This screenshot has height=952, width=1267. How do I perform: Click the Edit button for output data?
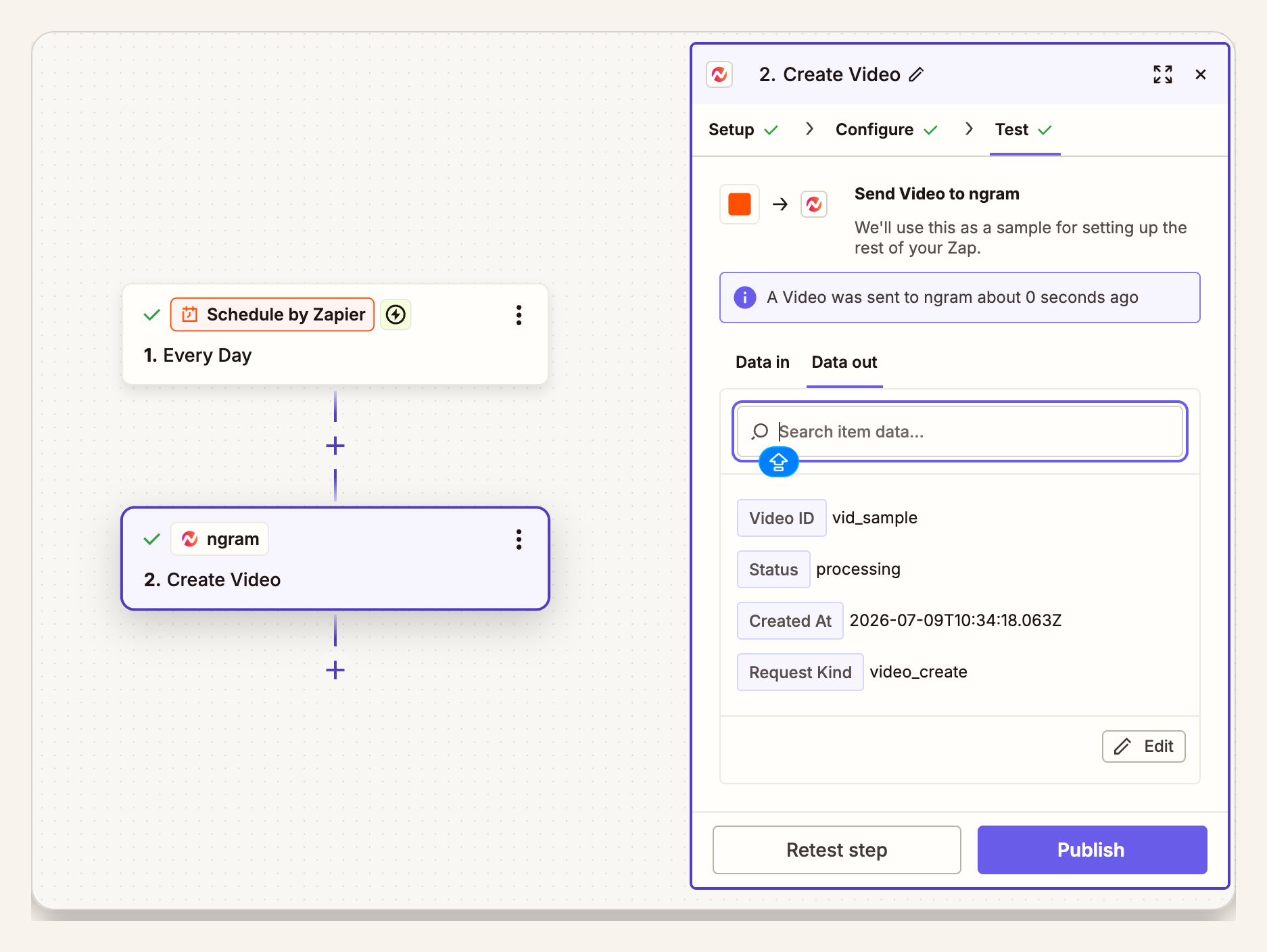(x=1144, y=746)
